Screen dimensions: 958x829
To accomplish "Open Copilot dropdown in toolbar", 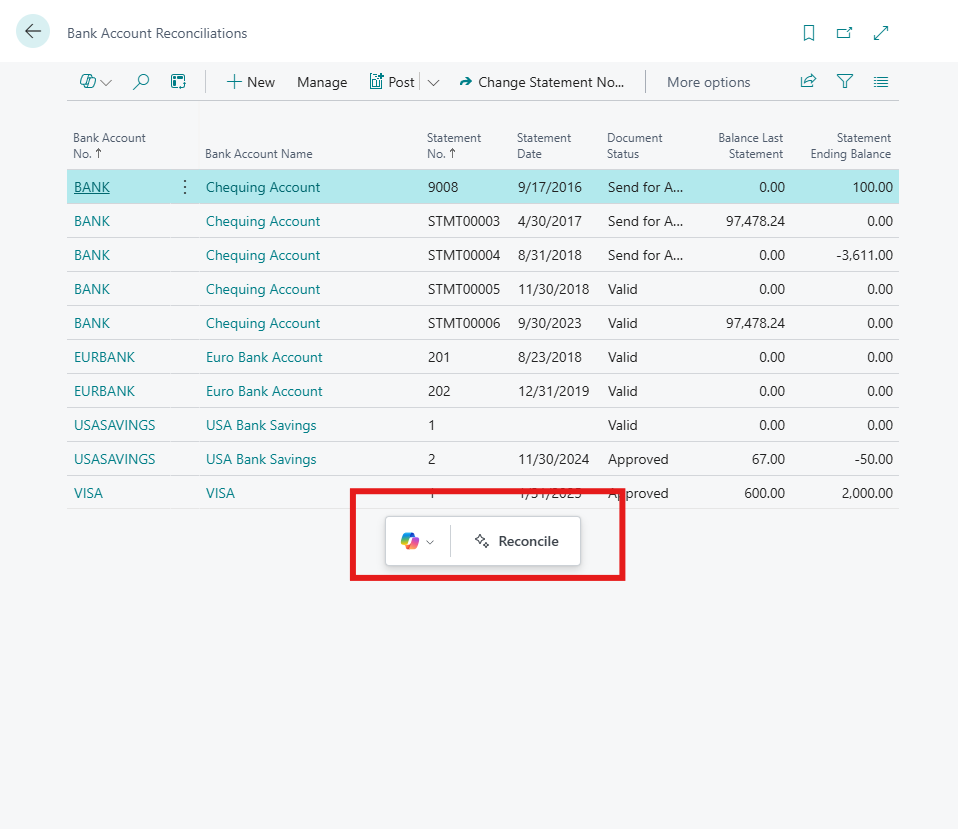I will tap(95, 82).
